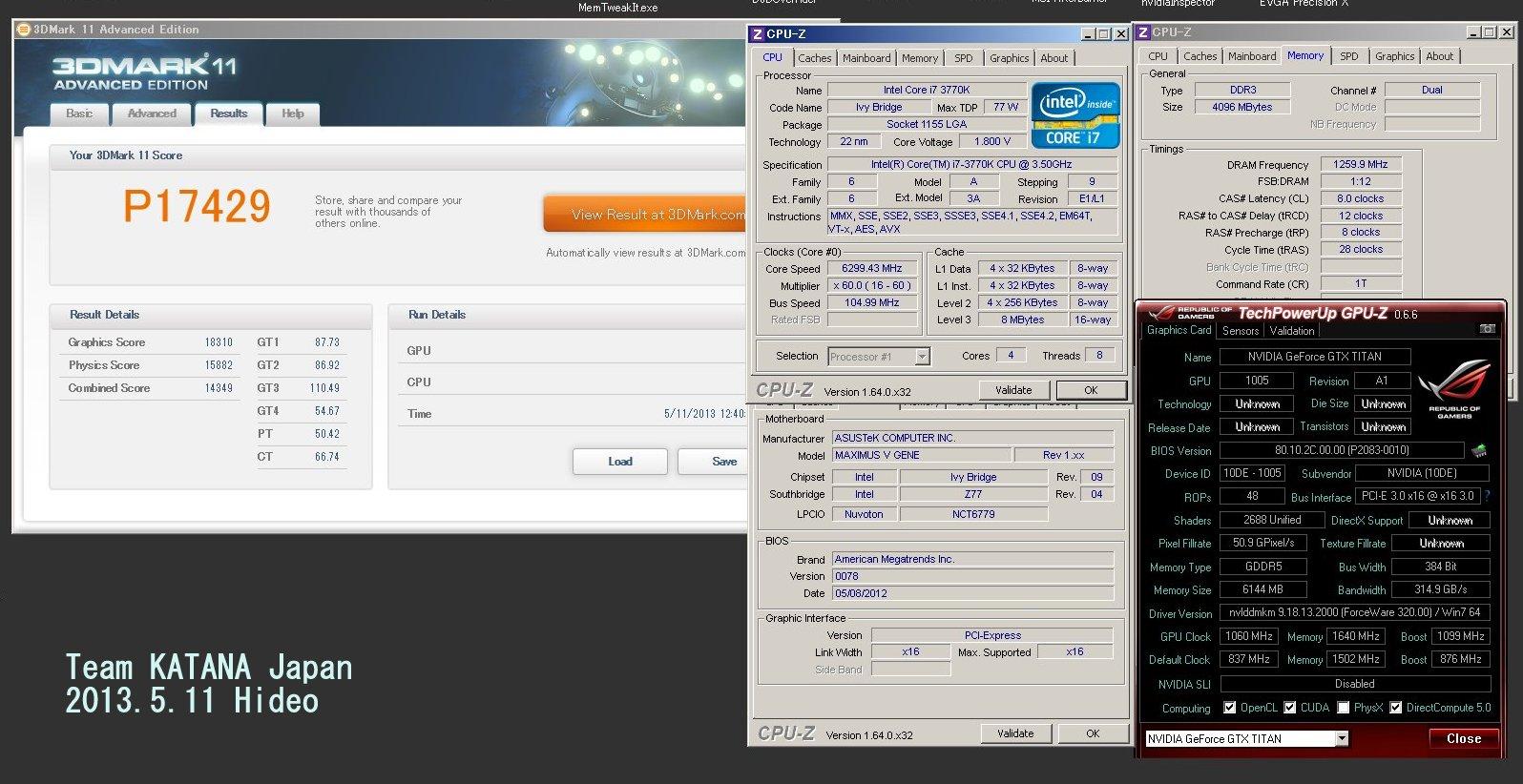Click OK in the CPU-Z processor window
Screen dimensions: 1523x784
[1091, 390]
